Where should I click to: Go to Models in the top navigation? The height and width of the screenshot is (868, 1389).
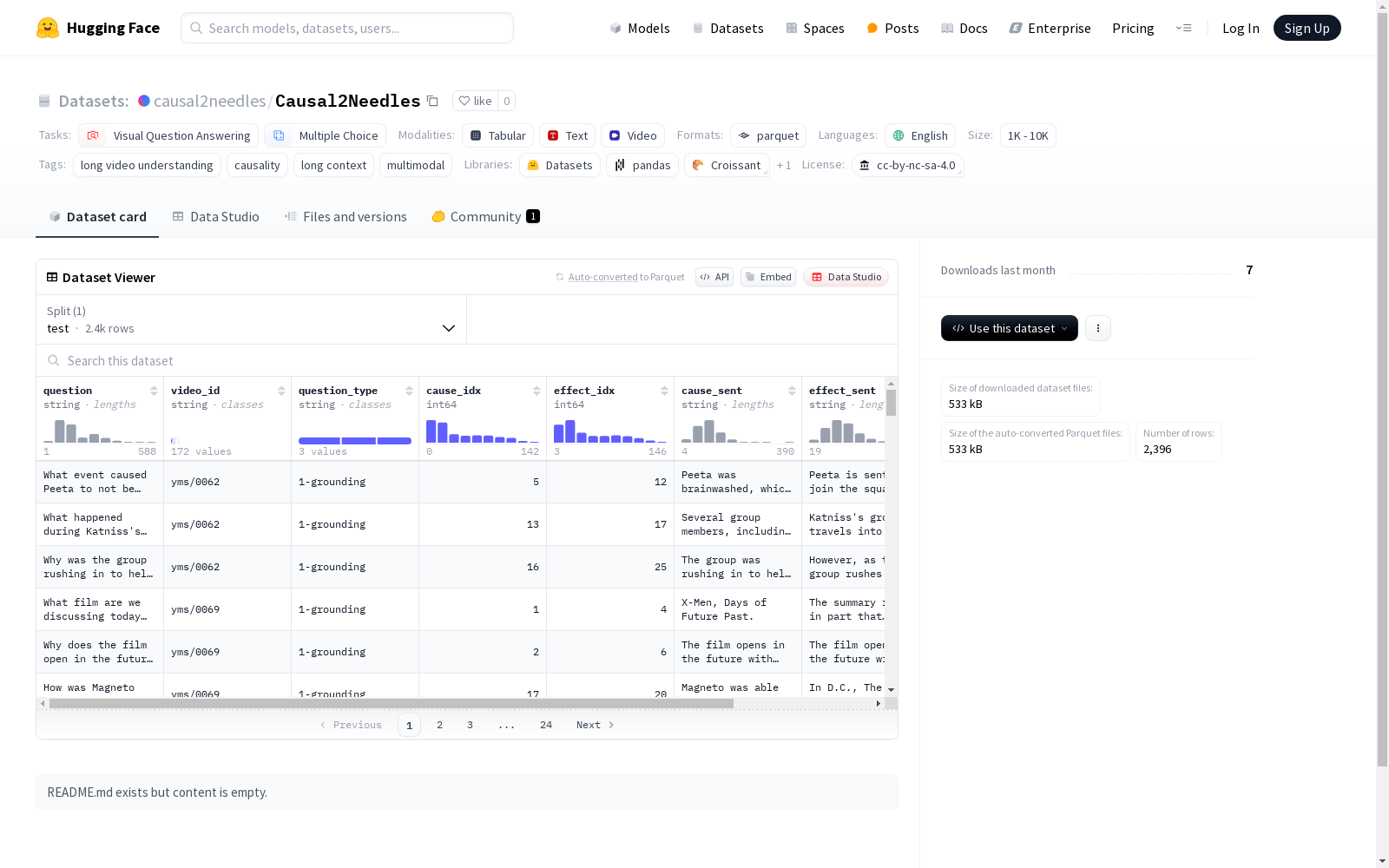(640, 28)
